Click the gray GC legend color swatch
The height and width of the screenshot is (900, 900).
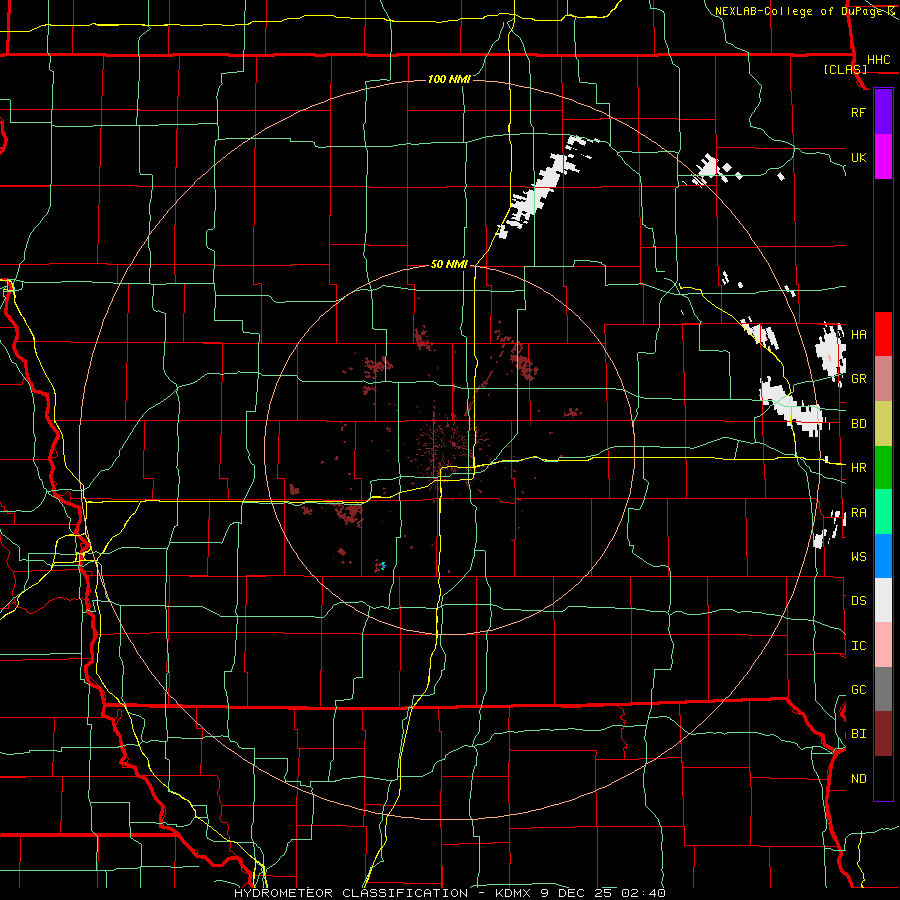click(x=883, y=689)
